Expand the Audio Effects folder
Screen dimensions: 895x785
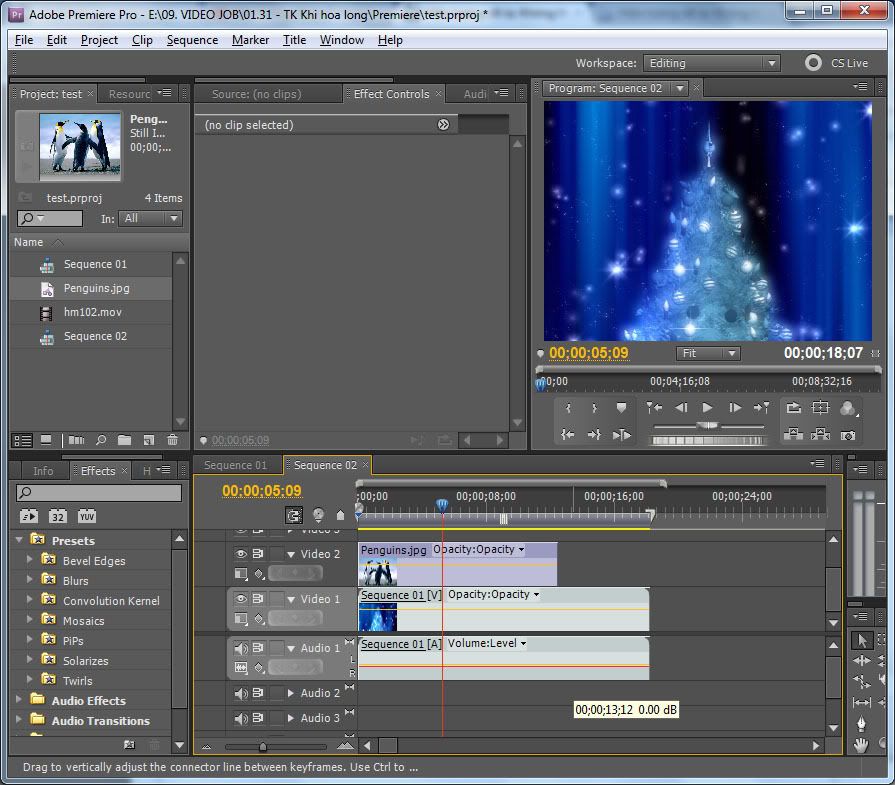pos(19,699)
